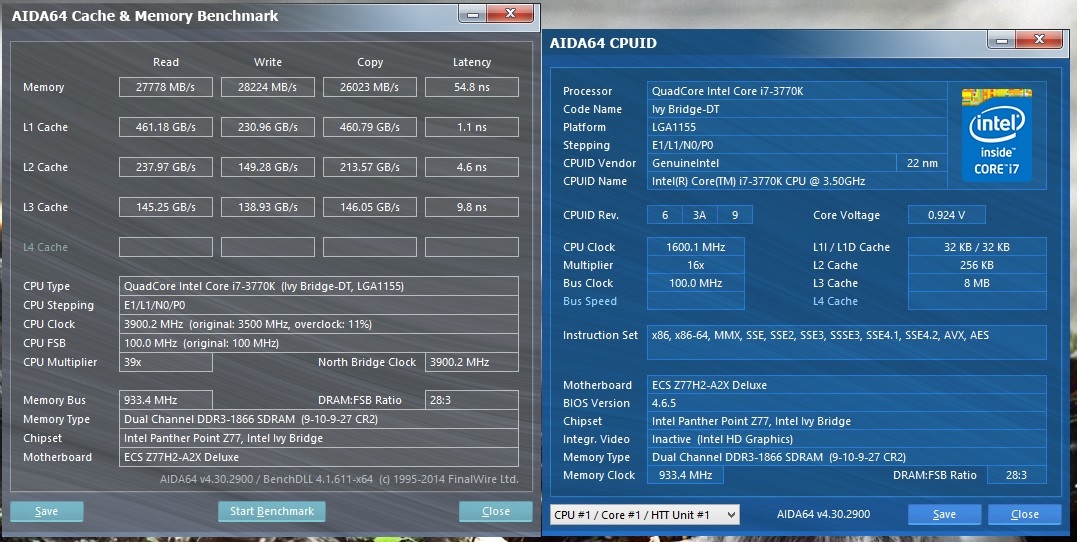
Task: Click Integr. Video Inactive field
Action: (x=846, y=439)
